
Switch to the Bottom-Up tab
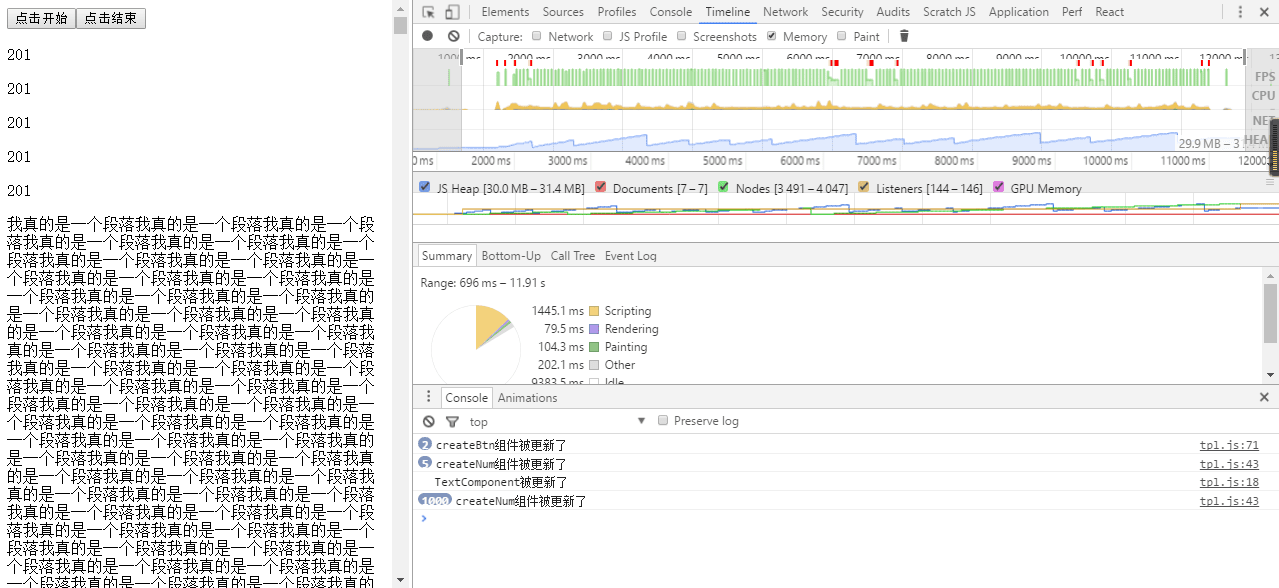pos(511,255)
